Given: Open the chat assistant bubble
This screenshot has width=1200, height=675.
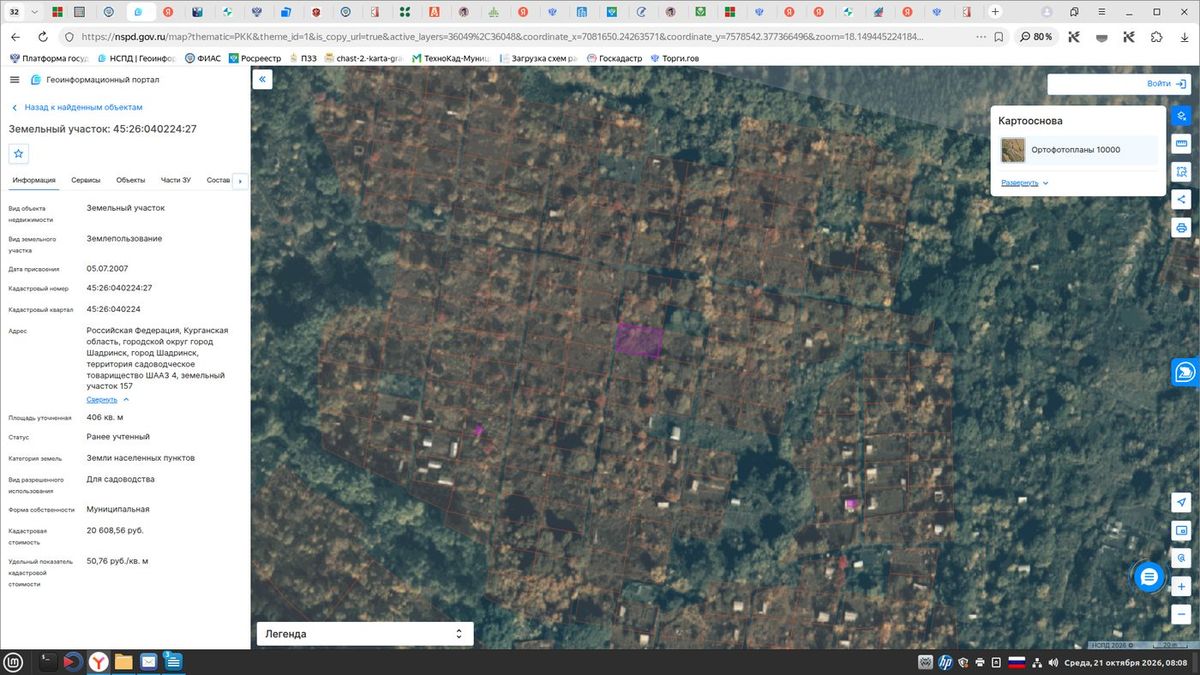Looking at the screenshot, I should 1149,576.
